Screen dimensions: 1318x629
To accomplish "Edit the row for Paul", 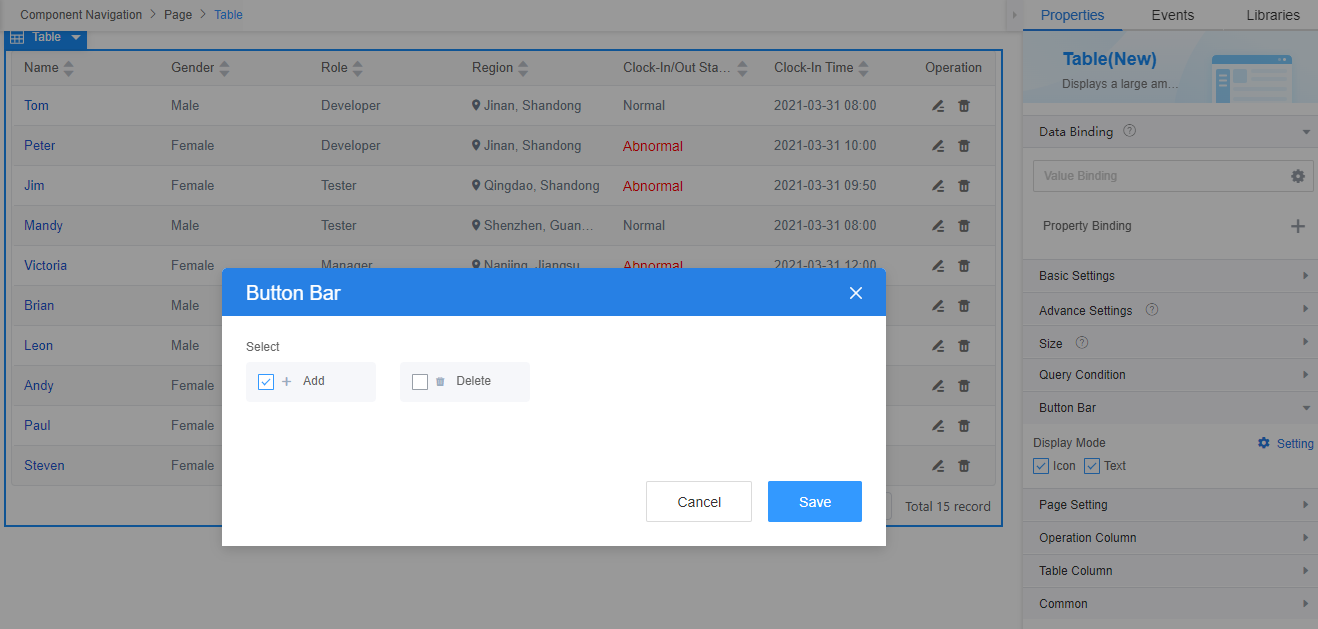I will tap(938, 426).
